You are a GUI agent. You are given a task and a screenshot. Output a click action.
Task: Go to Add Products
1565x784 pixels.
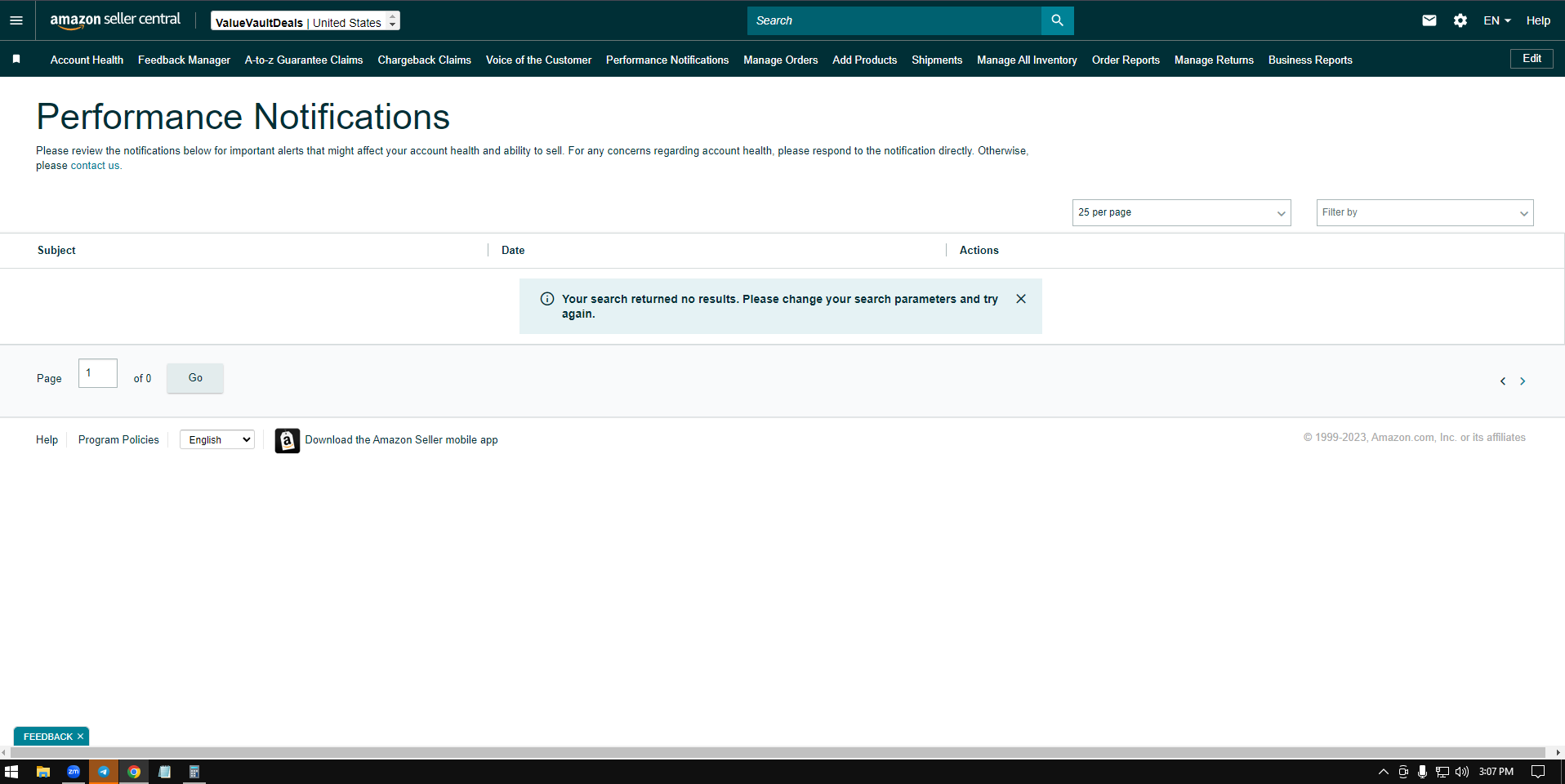click(x=864, y=60)
